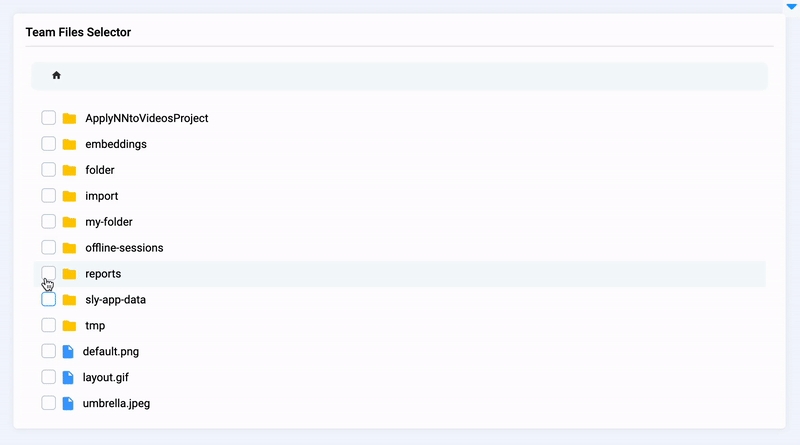The height and width of the screenshot is (445, 800).
Task: Click the umbrella.jpeg file name
Action: click(x=116, y=404)
